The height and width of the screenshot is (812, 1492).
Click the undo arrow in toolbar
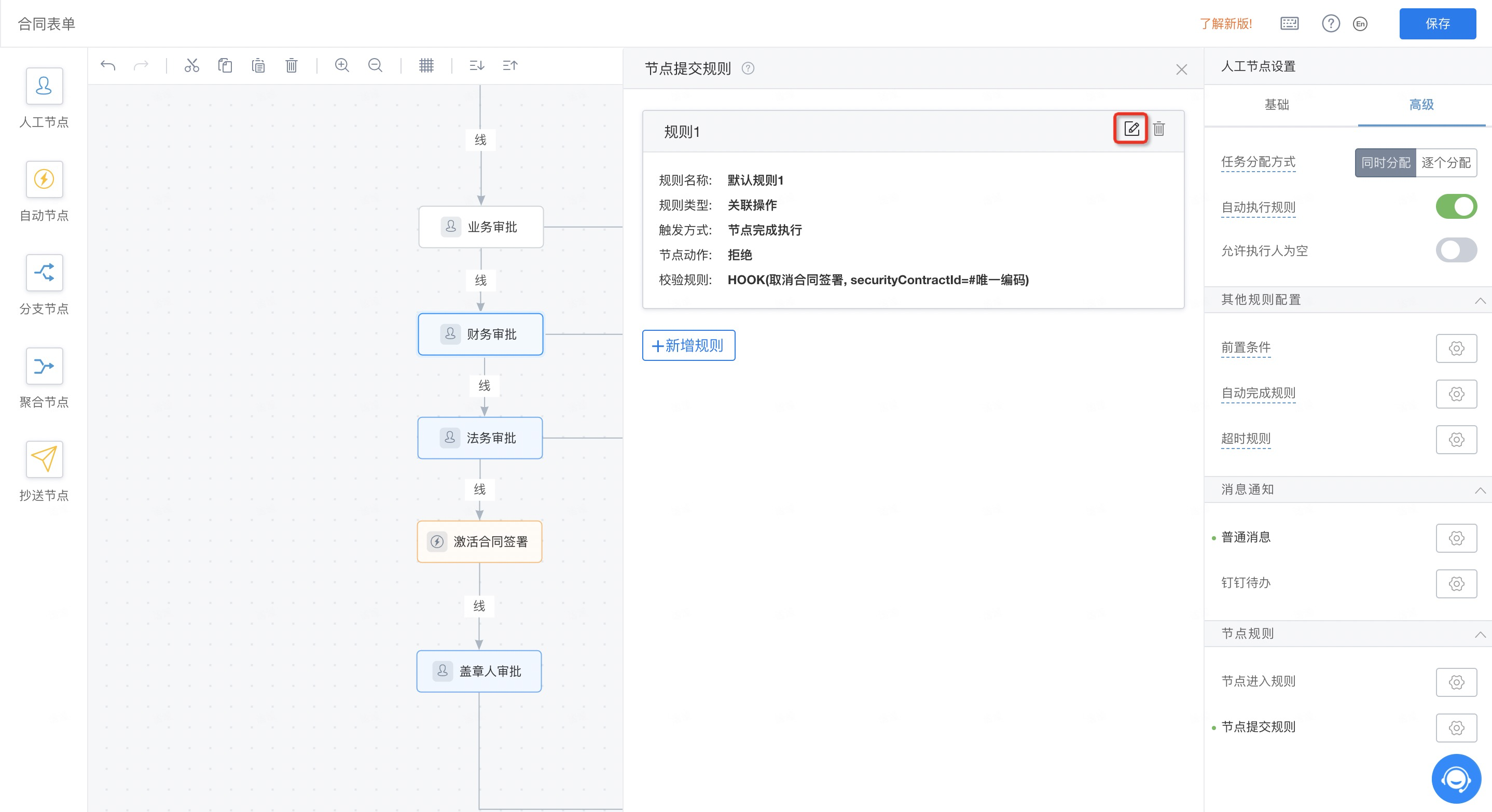[108, 65]
